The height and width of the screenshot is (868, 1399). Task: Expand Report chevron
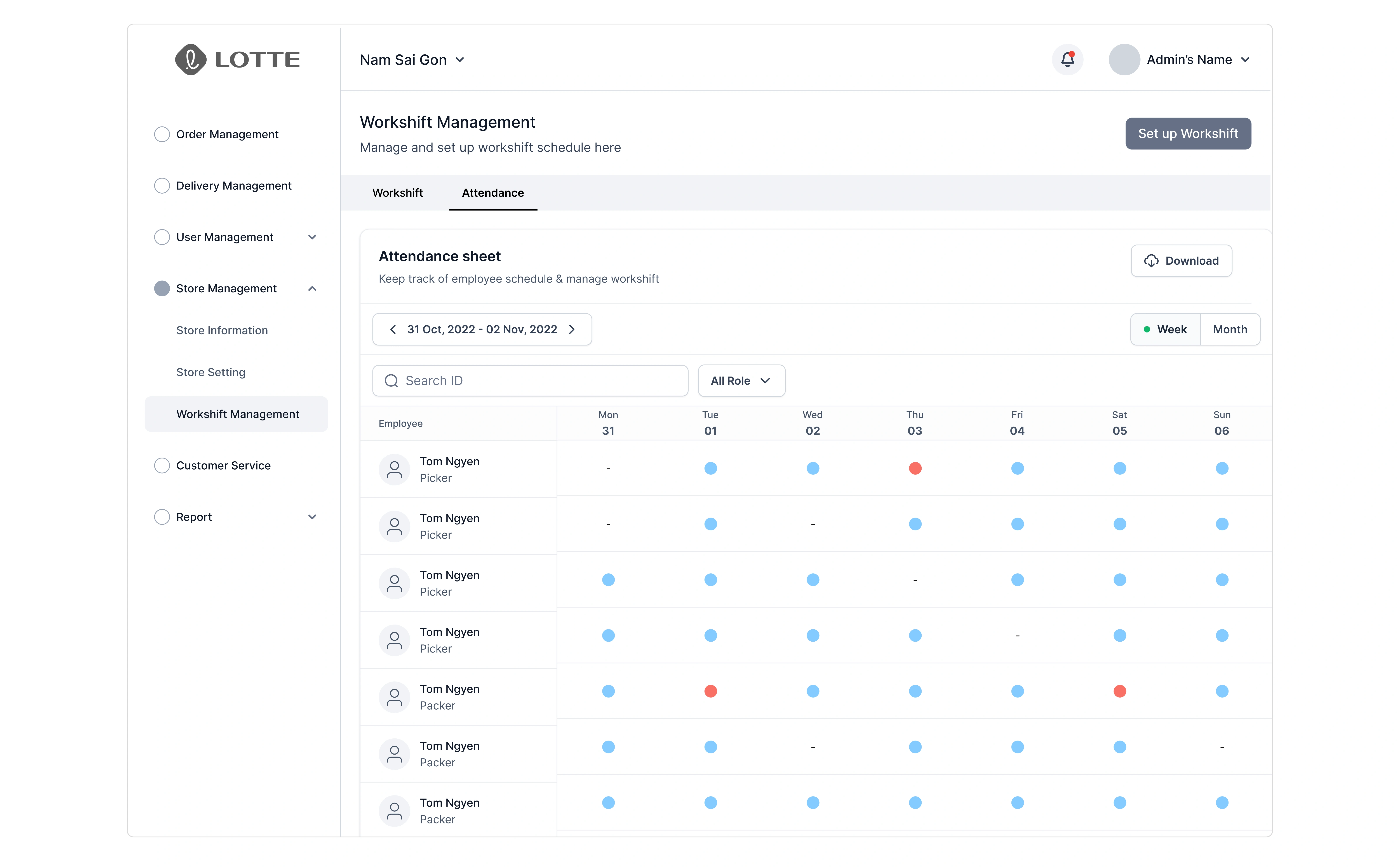(312, 517)
